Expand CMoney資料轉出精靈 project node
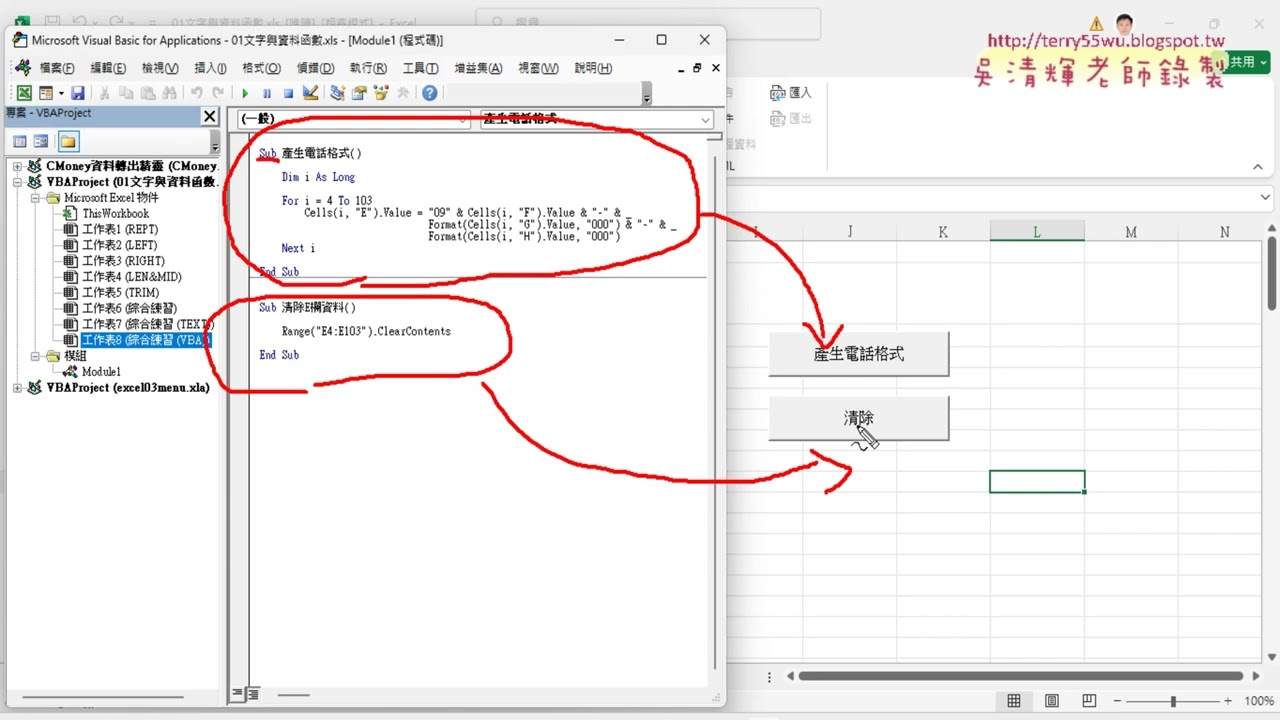The height and width of the screenshot is (720, 1280). (18, 166)
